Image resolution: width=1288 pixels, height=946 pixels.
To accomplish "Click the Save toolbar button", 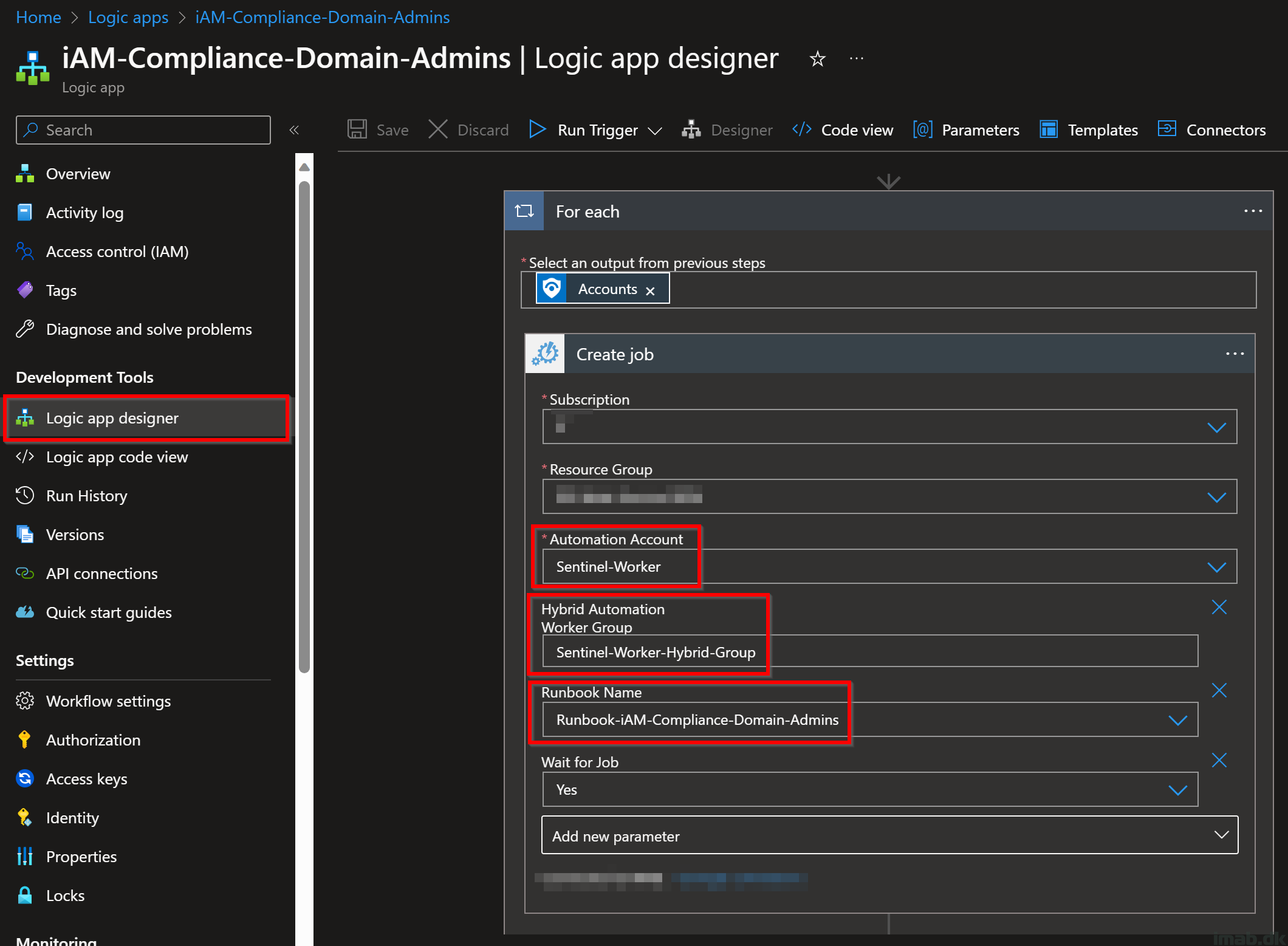I will [x=378, y=130].
